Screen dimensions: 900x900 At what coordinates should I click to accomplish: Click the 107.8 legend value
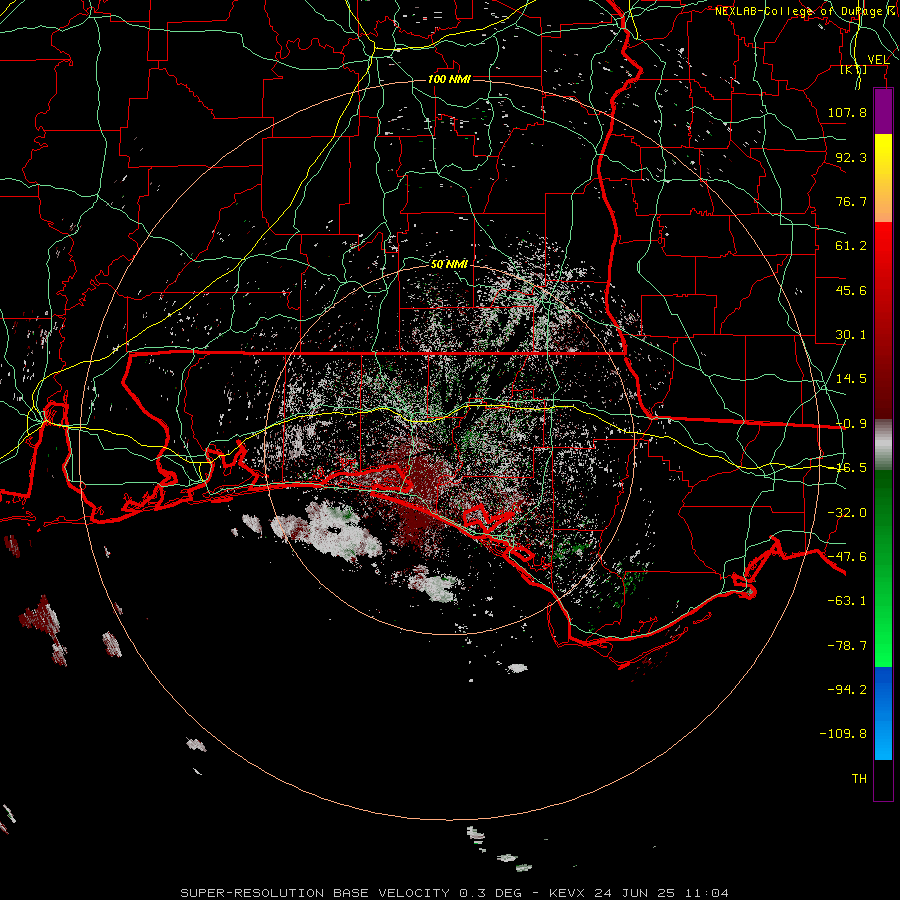[x=847, y=112]
